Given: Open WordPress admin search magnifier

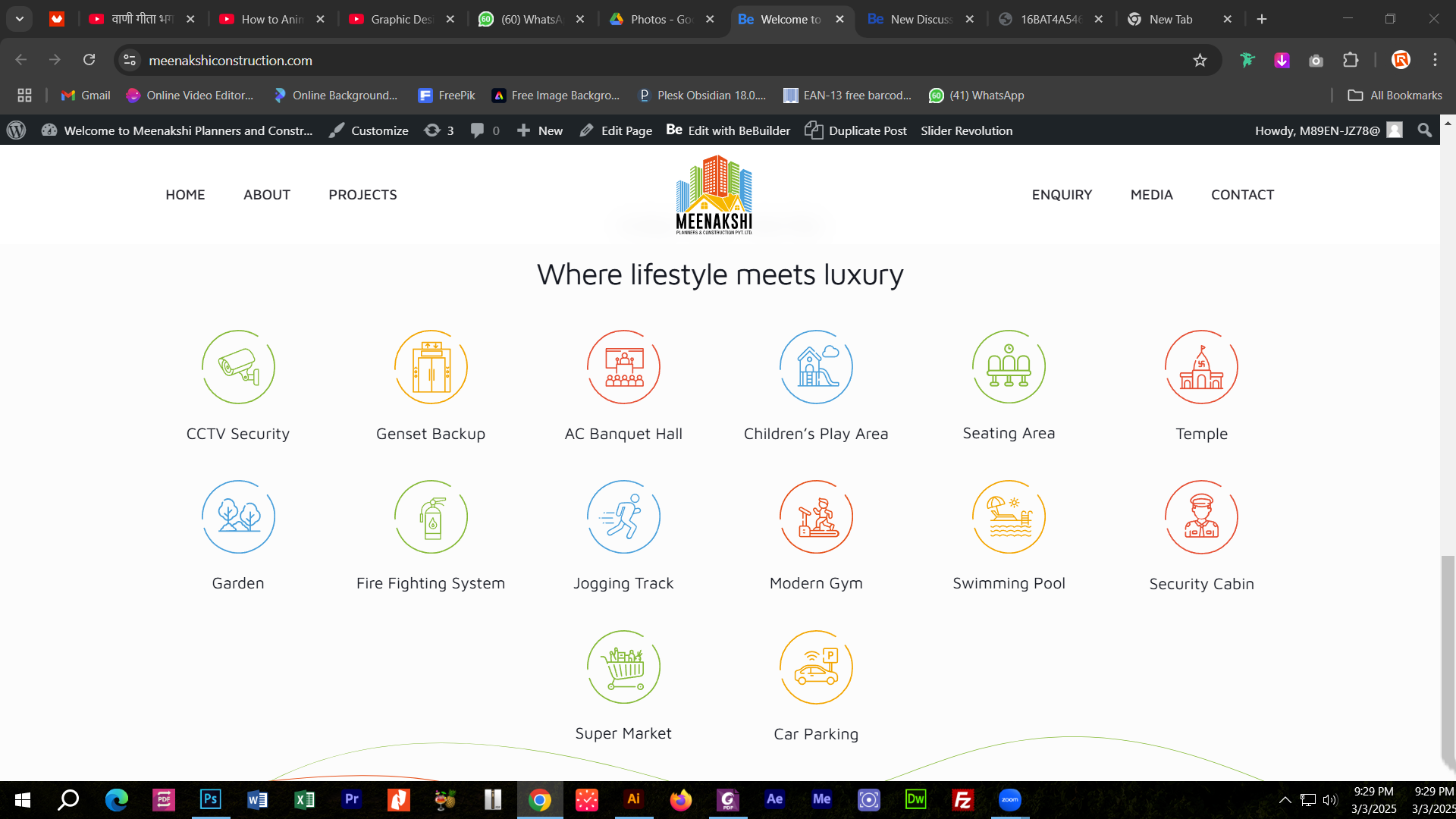Looking at the screenshot, I should pos(1424,130).
